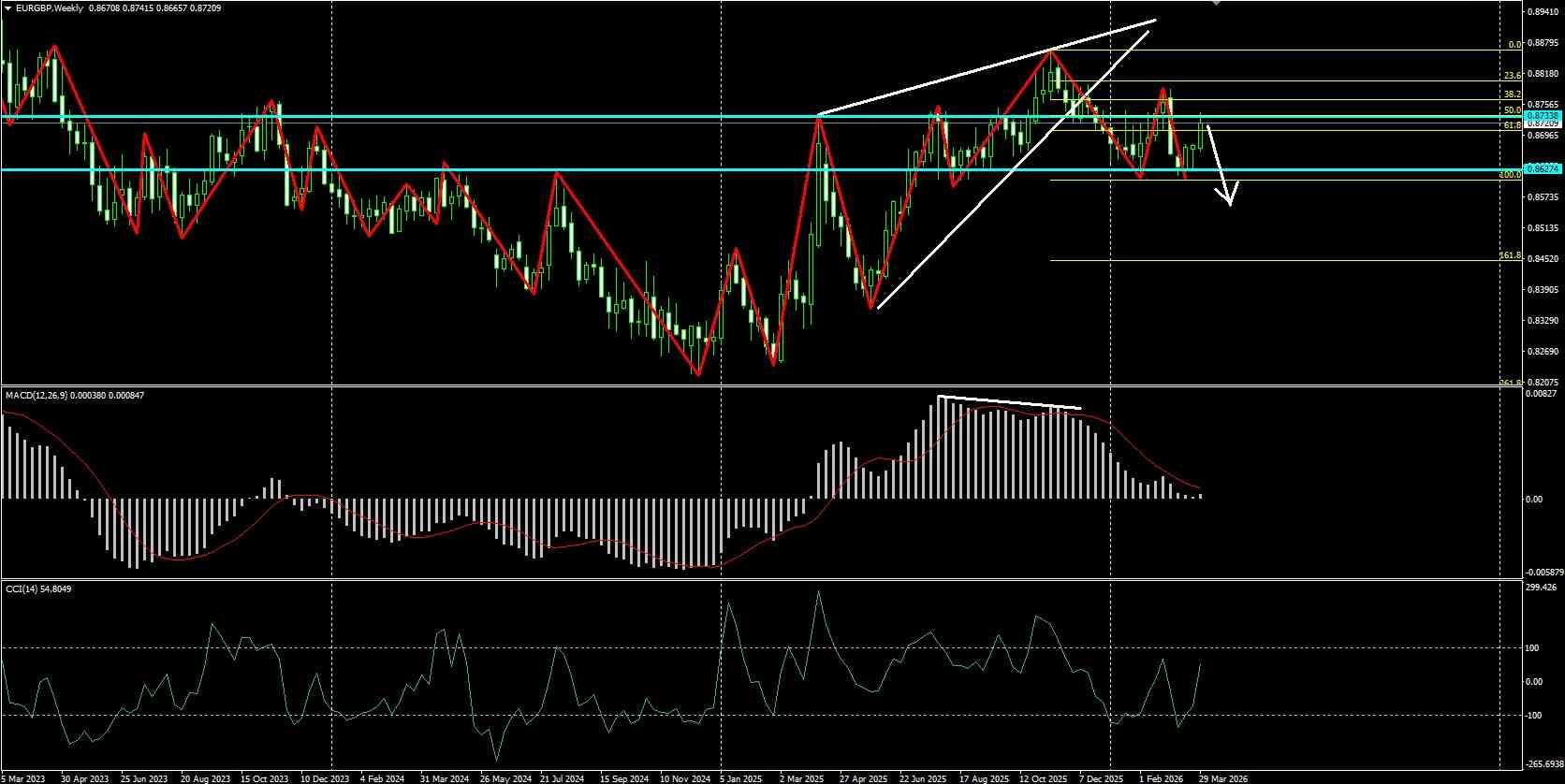This screenshot has width=1565, height=784.
Task: Click the Fibonacci 100.0 level label
Action: [1510, 175]
